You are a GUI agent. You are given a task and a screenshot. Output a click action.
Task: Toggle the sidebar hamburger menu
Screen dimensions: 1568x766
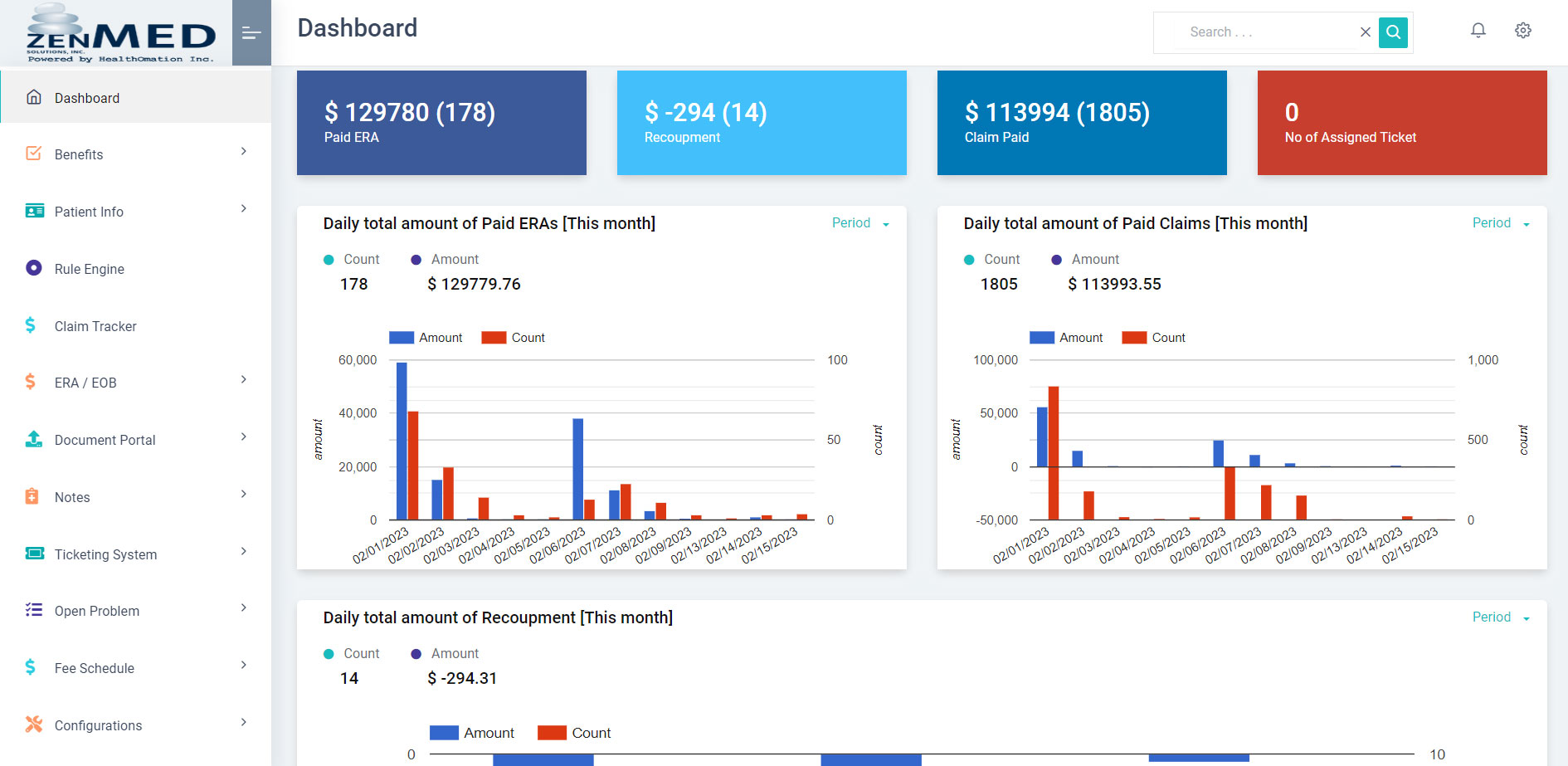[x=251, y=32]
